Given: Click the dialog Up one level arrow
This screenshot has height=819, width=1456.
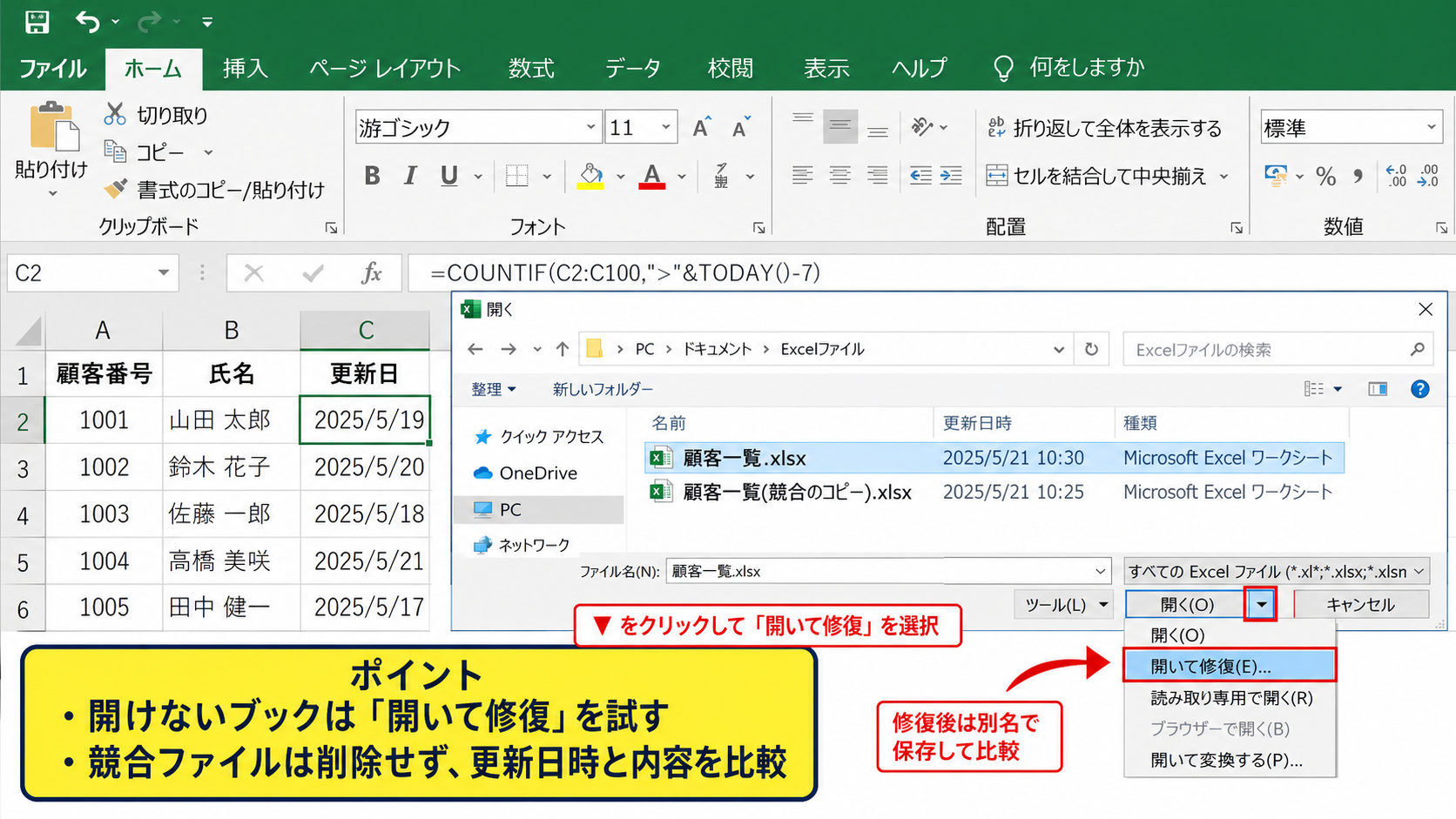Looking at the screenshot, I should click(563, 349).
